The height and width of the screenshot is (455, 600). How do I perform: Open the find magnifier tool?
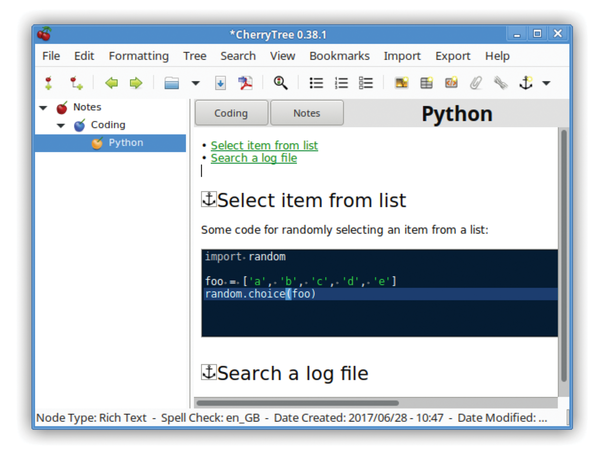click(x=280, y=83)
